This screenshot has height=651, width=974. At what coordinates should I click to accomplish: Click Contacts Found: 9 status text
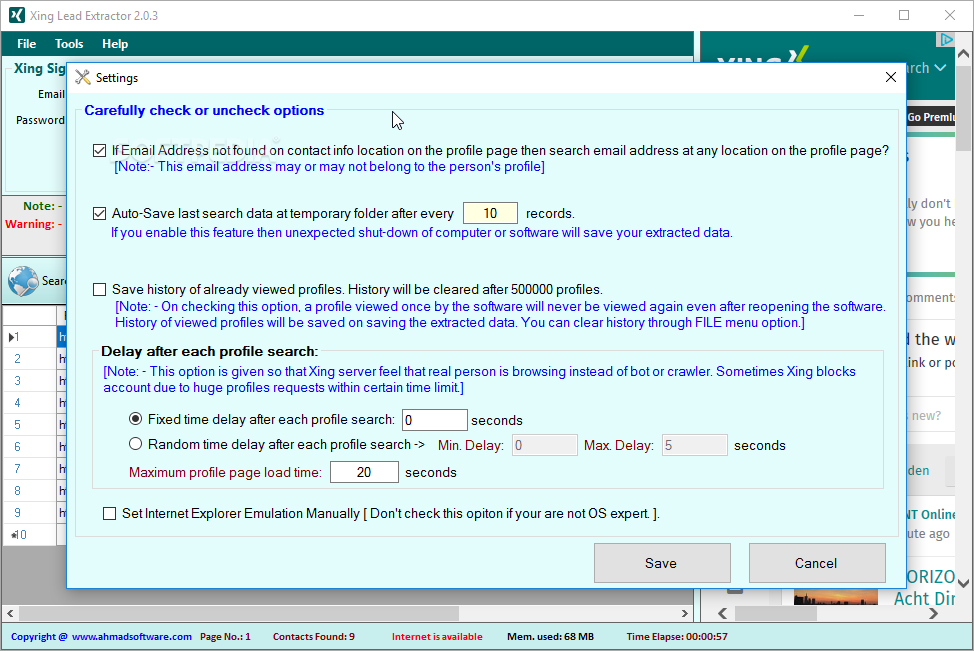click(314, 637)
